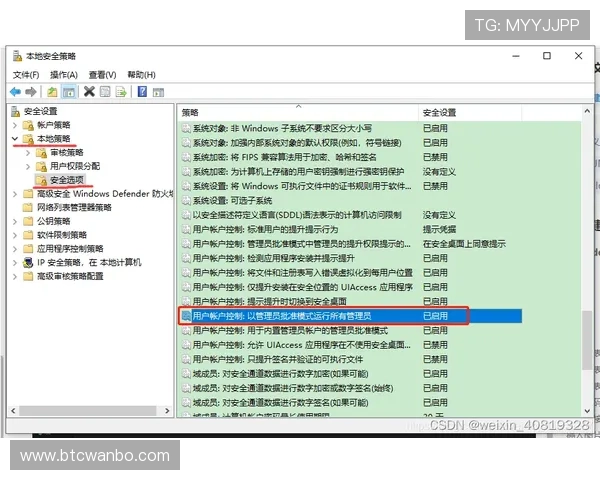Select the 本地策略 tree item
Viewport: 600px width, 480px height.
(54, 139)
